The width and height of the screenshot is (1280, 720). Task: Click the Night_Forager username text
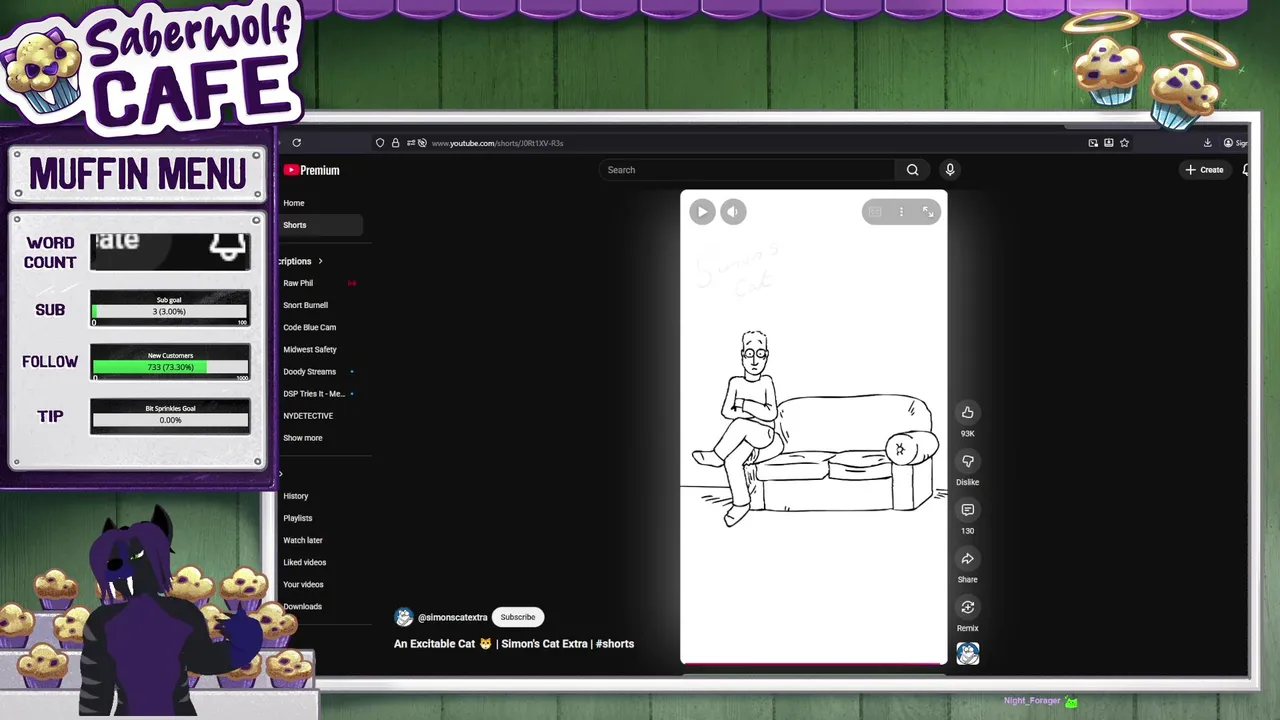(1032, 701)
